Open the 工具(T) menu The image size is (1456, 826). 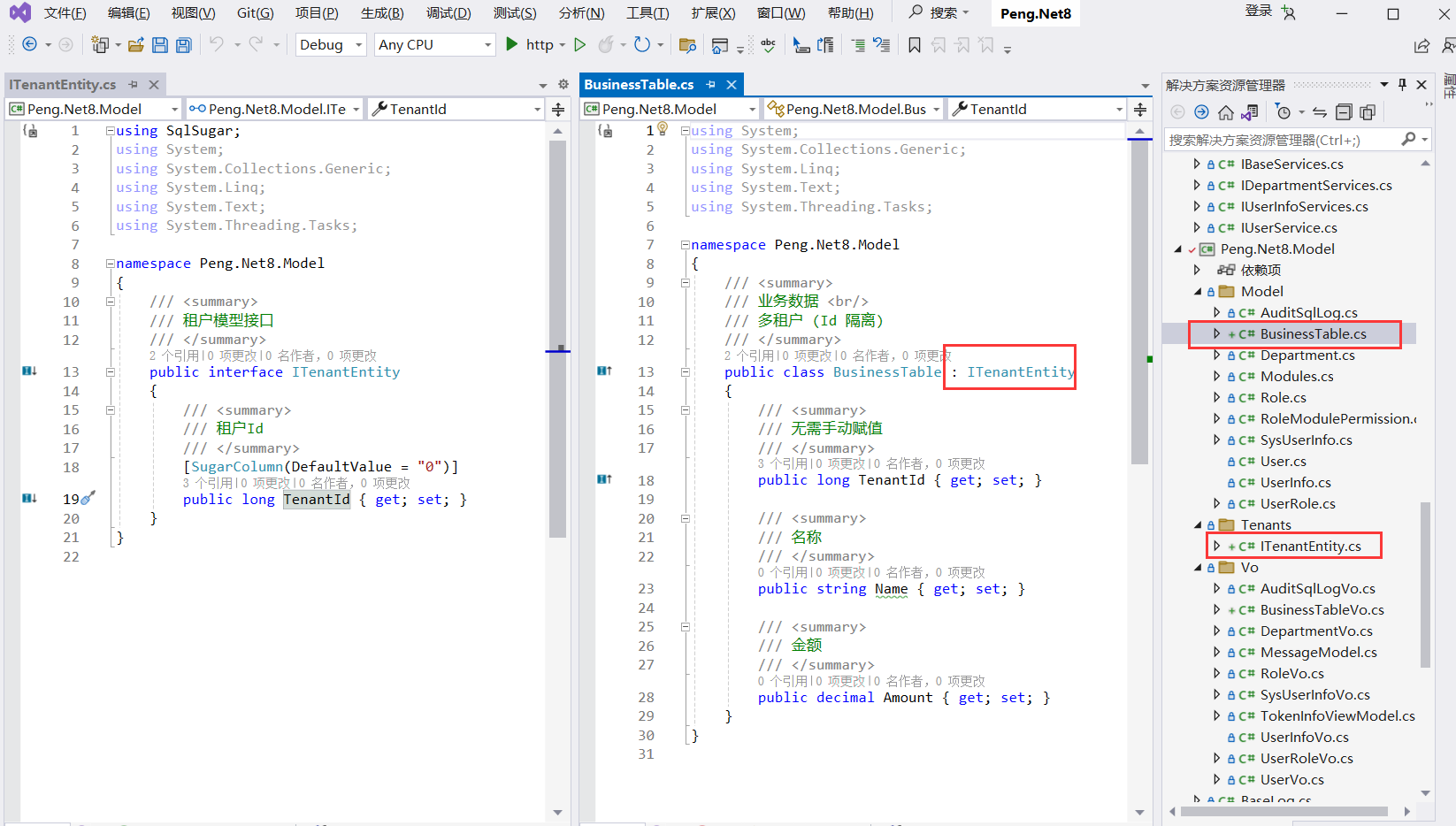[648, 13]
